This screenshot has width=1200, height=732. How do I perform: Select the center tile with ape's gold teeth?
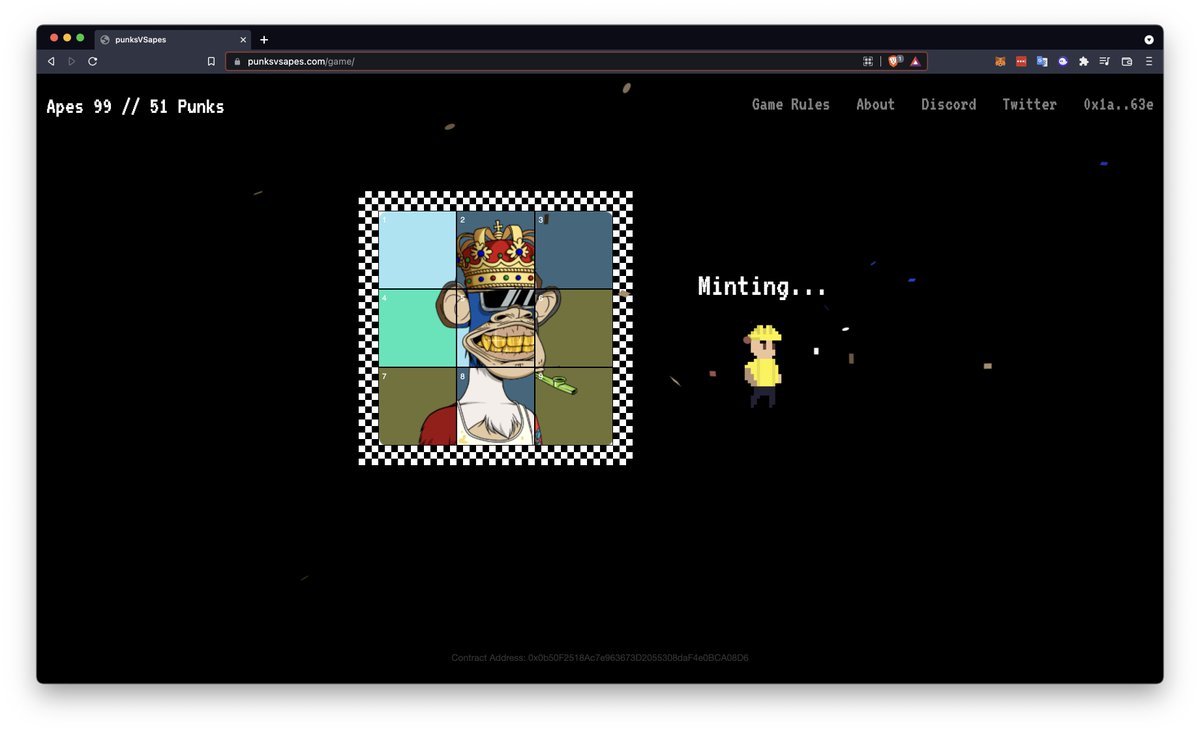pos(496,328)
